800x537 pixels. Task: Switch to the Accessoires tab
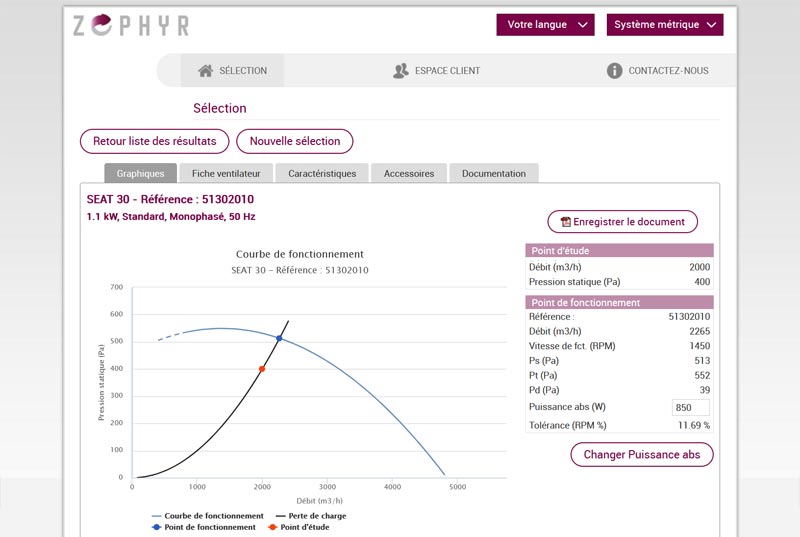tap(409, 173)
